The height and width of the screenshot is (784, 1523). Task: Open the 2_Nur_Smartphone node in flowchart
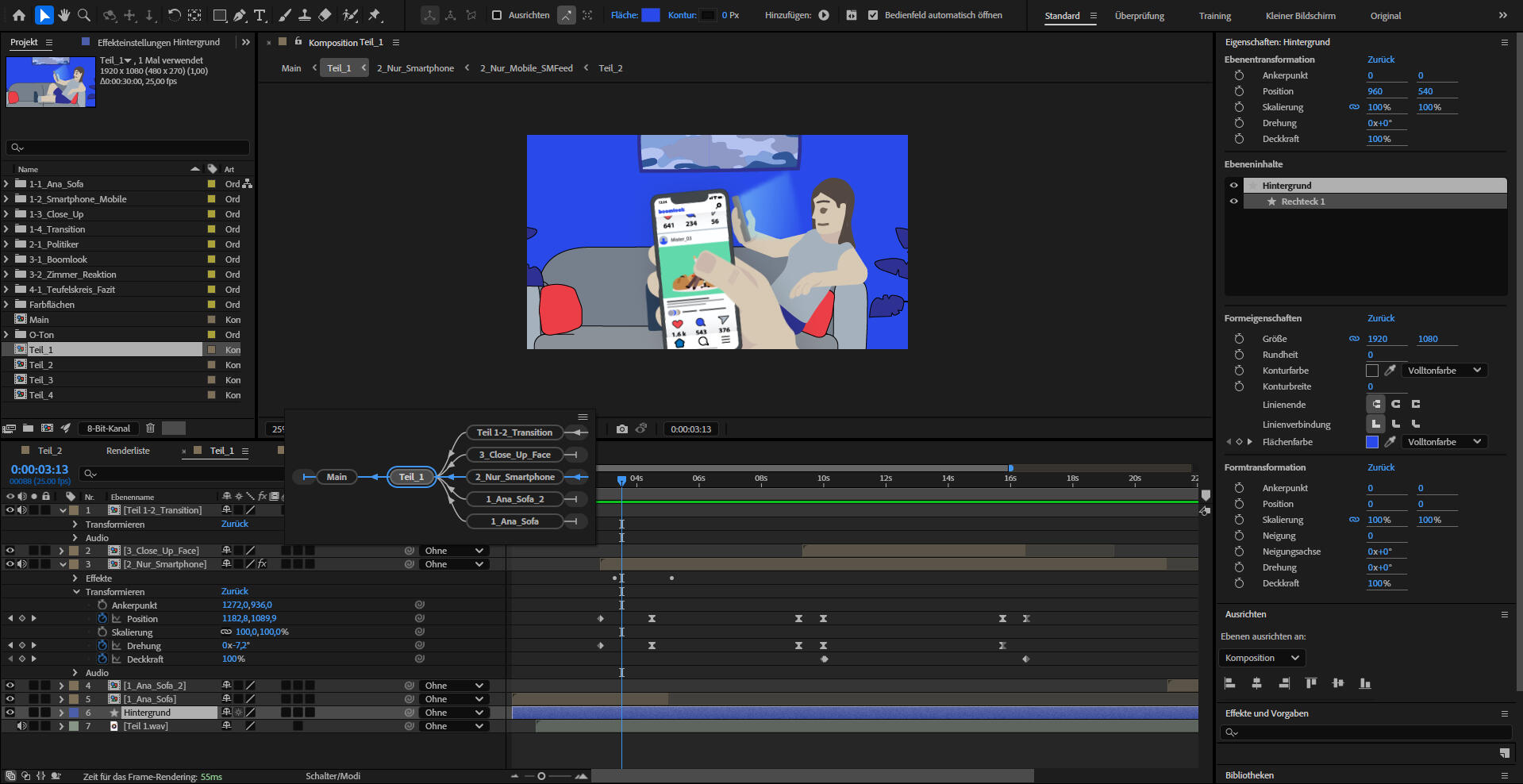[x=514, y=477]
